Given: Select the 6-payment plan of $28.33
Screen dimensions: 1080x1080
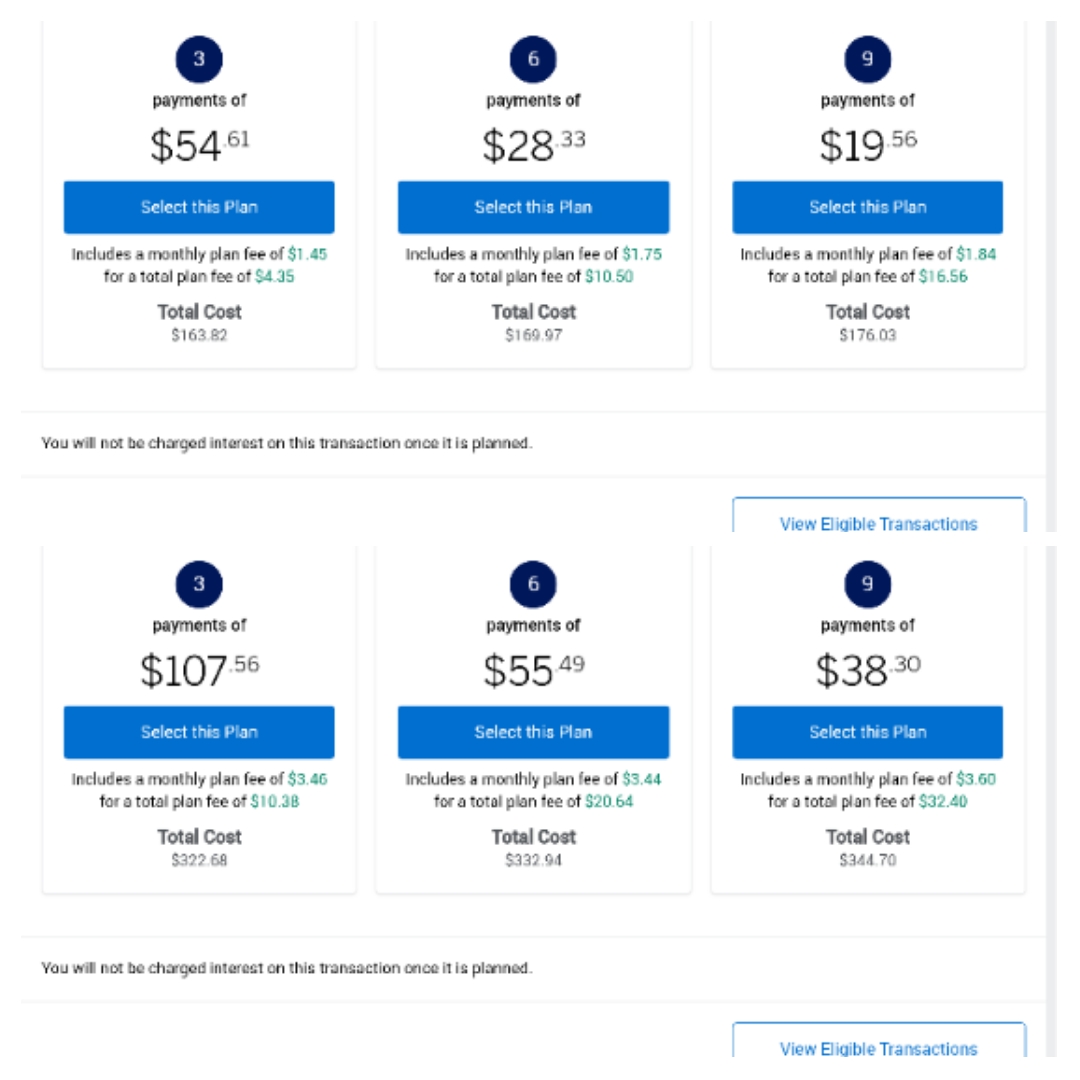Looking at the screenshot, I should (533, 207).
